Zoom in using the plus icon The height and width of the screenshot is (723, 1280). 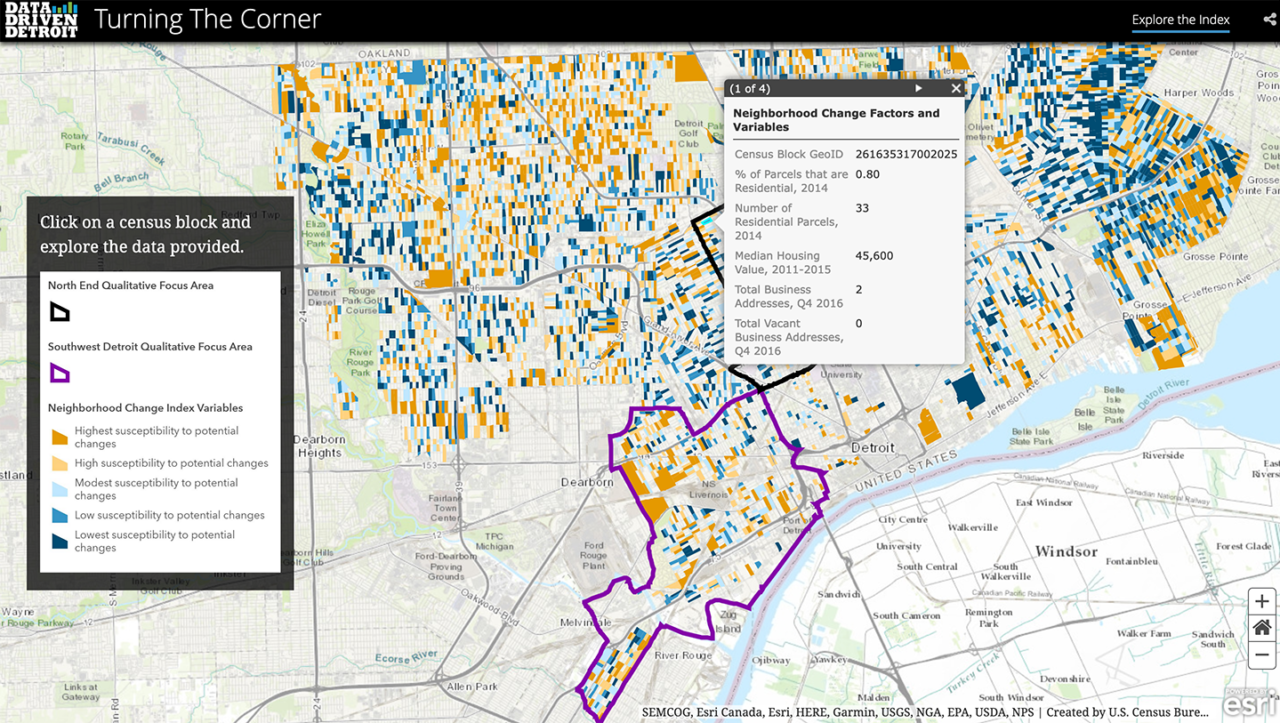tap(1261, 601)
